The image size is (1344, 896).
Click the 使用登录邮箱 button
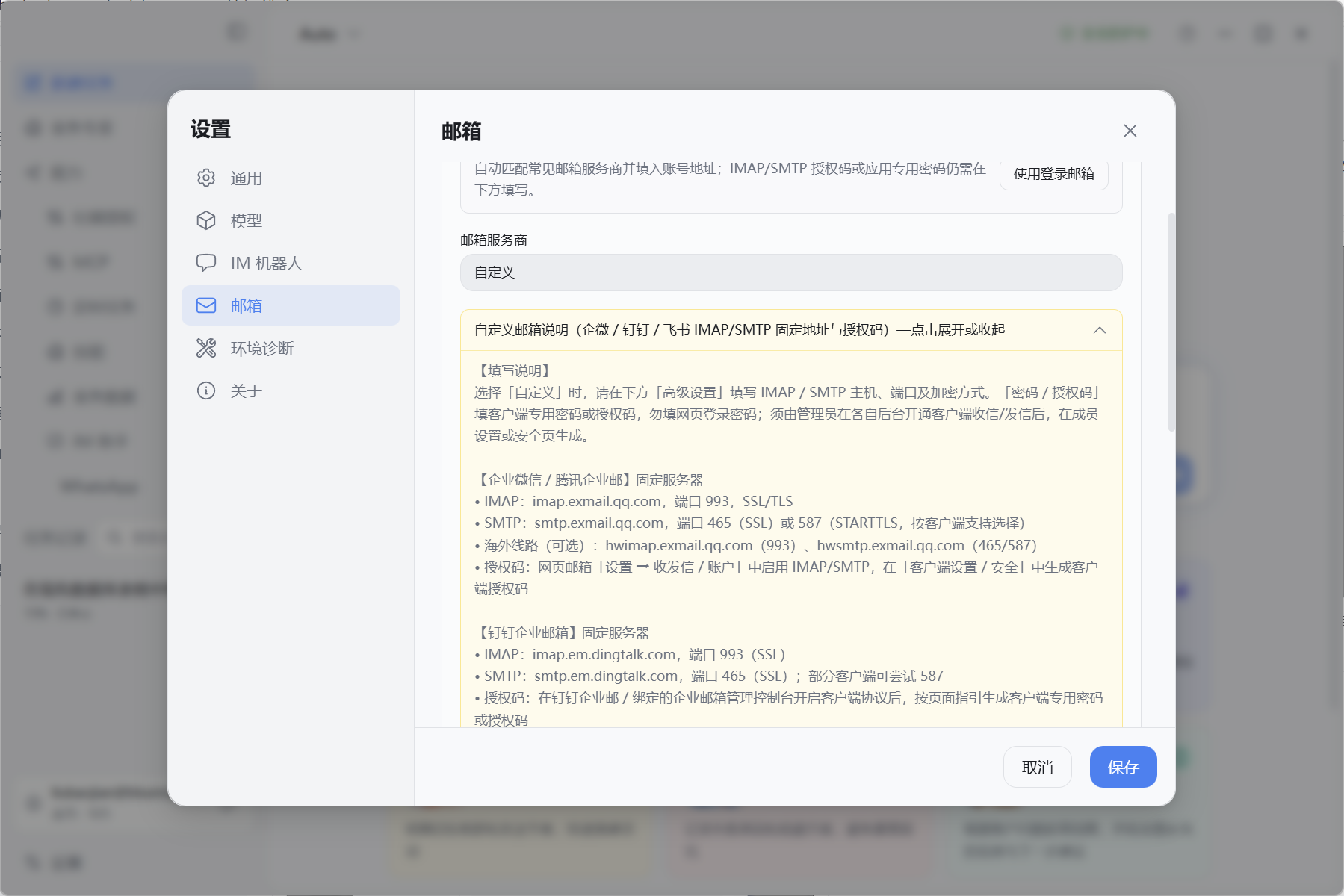[1053, 174]
